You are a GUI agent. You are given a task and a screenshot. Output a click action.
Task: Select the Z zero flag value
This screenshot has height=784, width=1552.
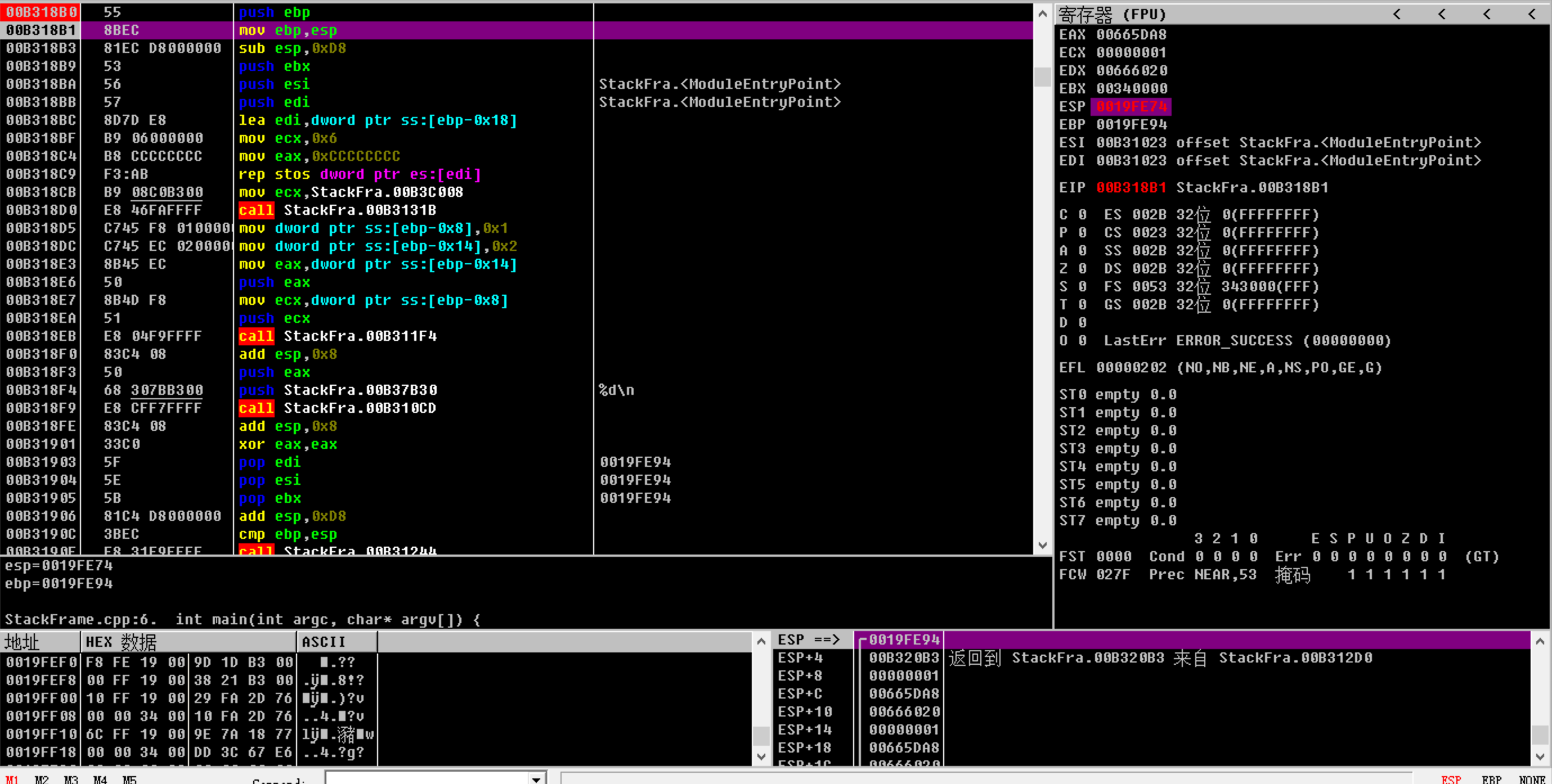click(1083, 269)
